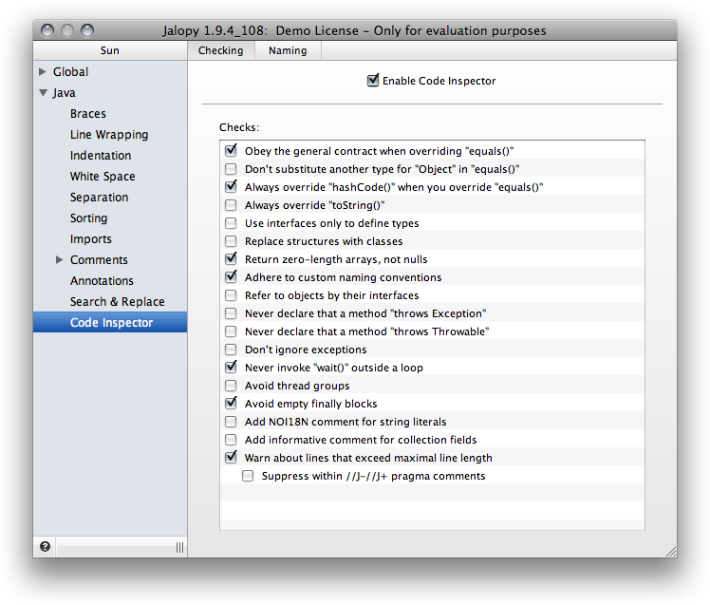Minimize the Jalopy window

67,30
